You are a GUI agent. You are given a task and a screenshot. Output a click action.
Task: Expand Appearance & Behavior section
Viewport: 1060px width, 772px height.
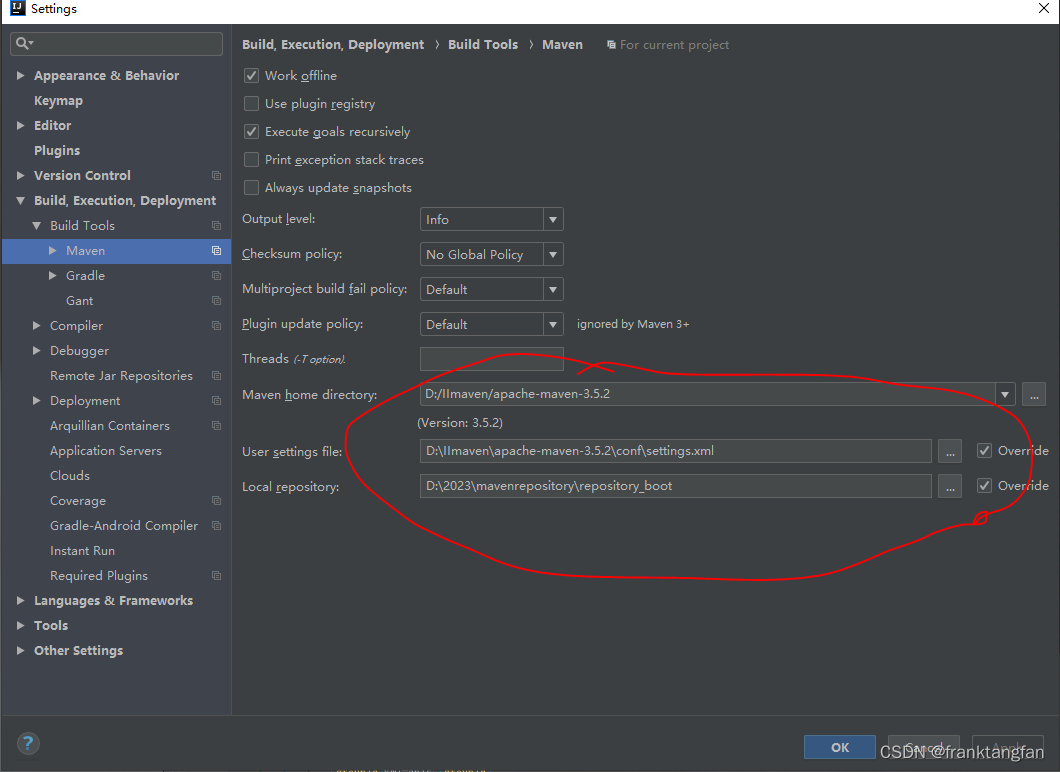pos(20,76)
